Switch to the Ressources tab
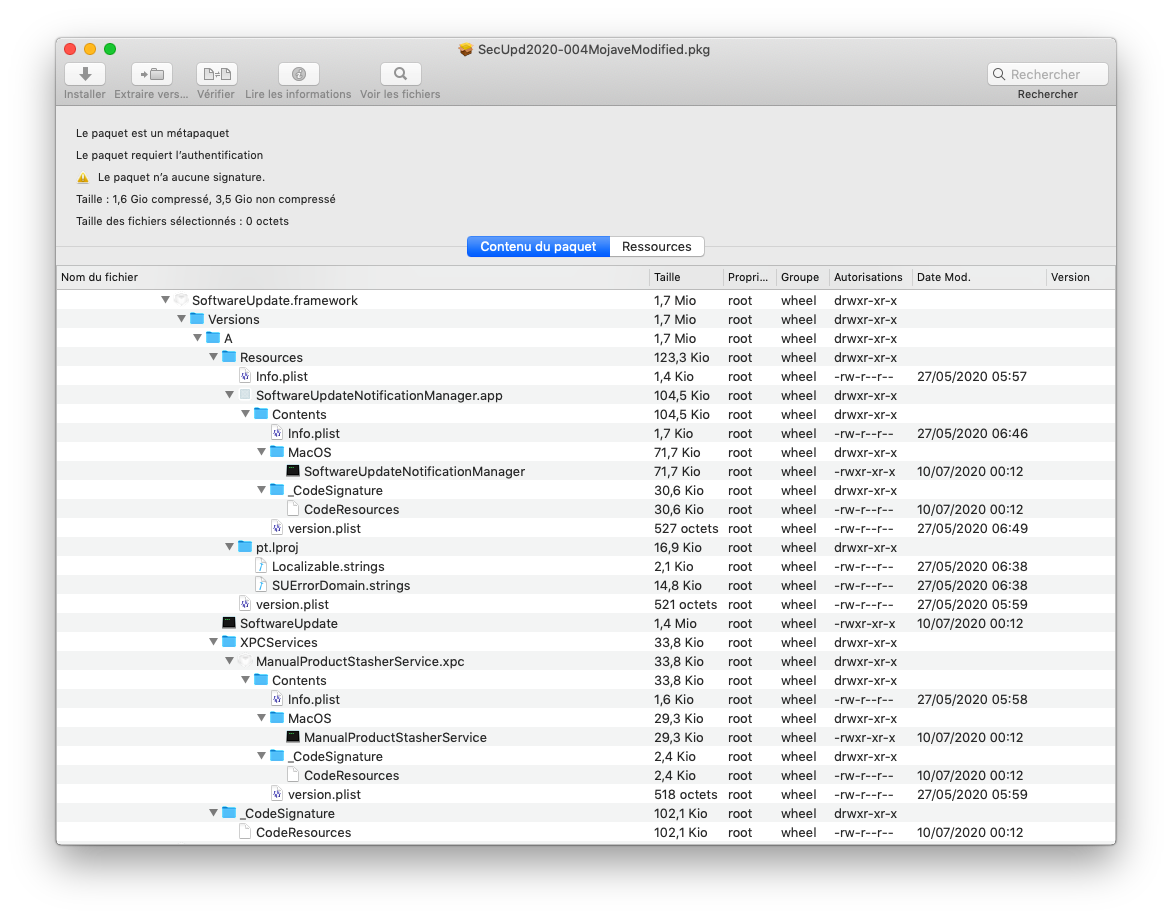1172x919 pixels. [x=656, y=247]
